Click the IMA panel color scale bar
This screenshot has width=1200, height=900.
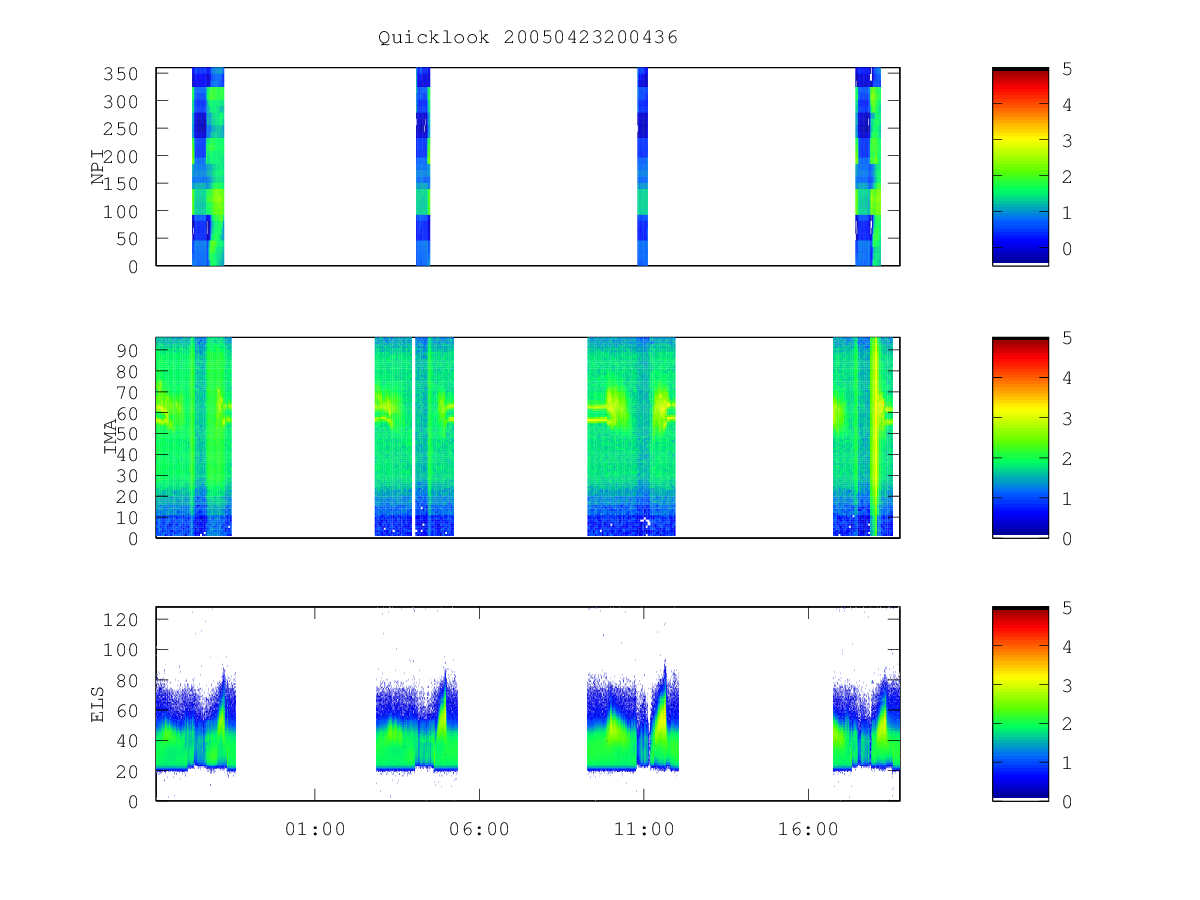[x=1020, y=437]
